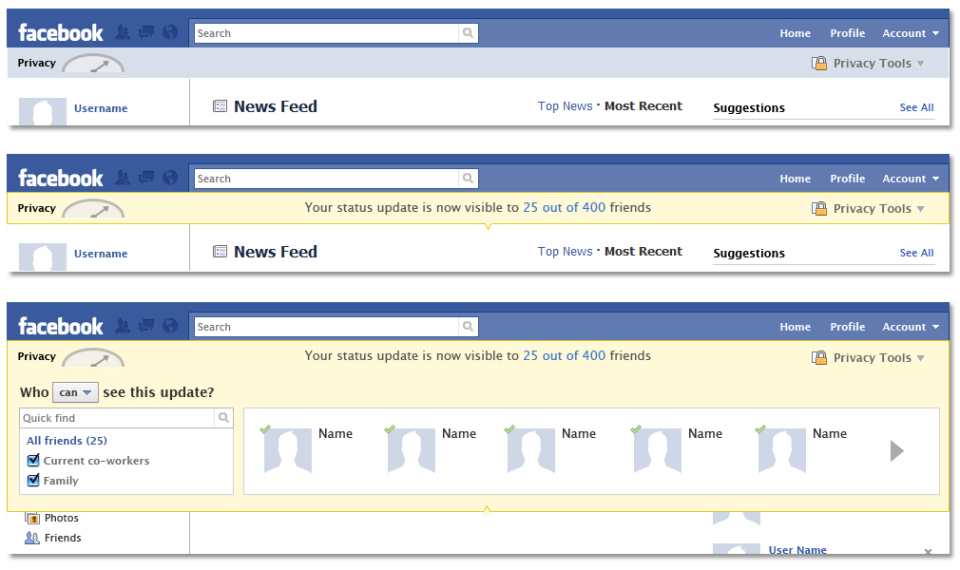The width and height of the screenshot is (960, 570).
Task: Click the magnifier icon in the Quick find box
Action: tap(223, 418)
